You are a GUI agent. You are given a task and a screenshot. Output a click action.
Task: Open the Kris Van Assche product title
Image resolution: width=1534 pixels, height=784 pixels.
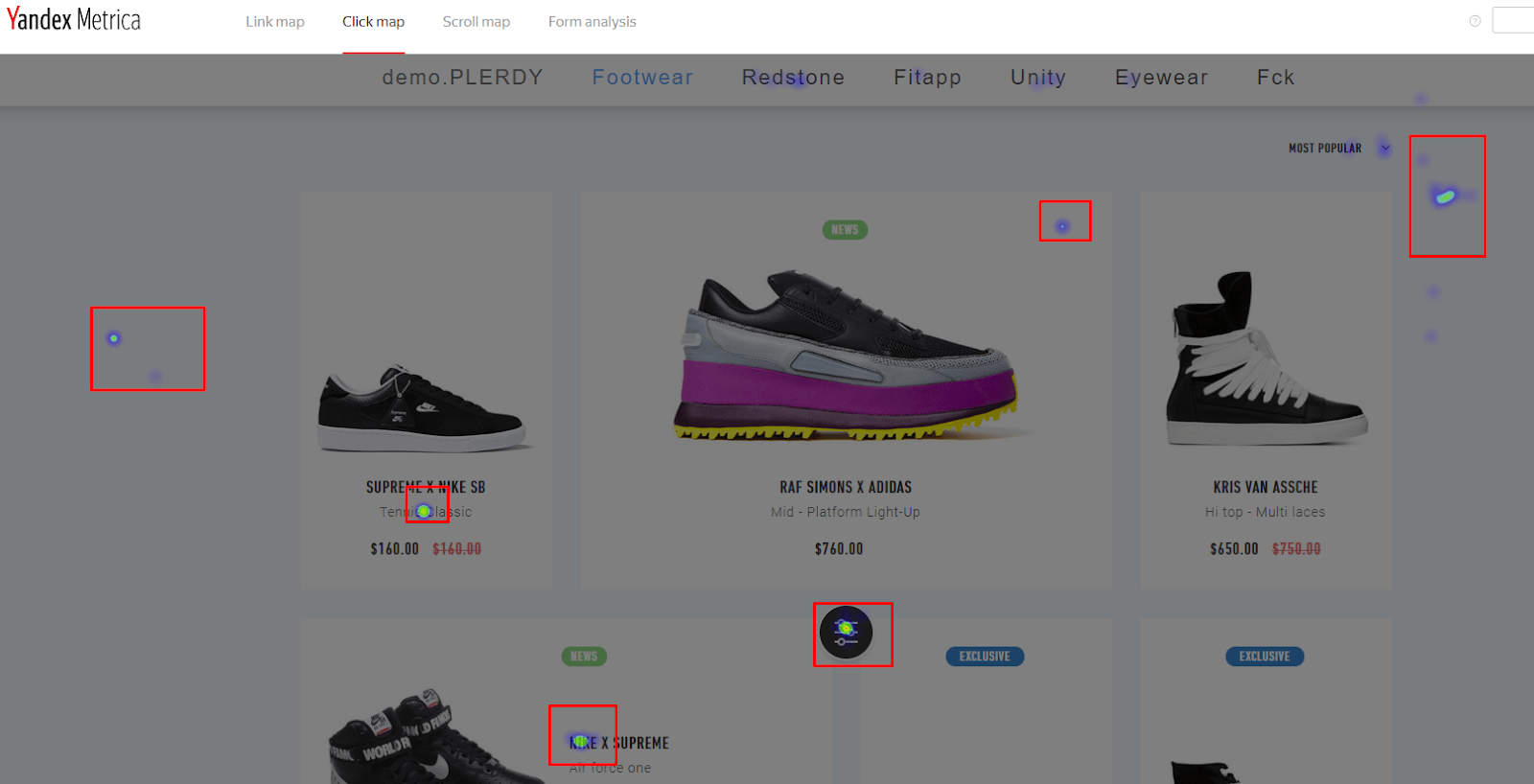pos(1266,487)
